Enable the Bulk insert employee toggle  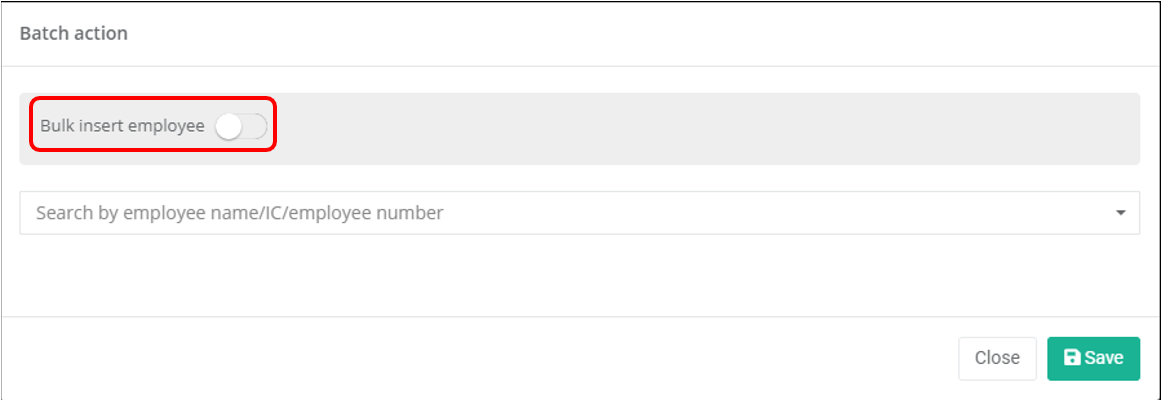point(241,126)
